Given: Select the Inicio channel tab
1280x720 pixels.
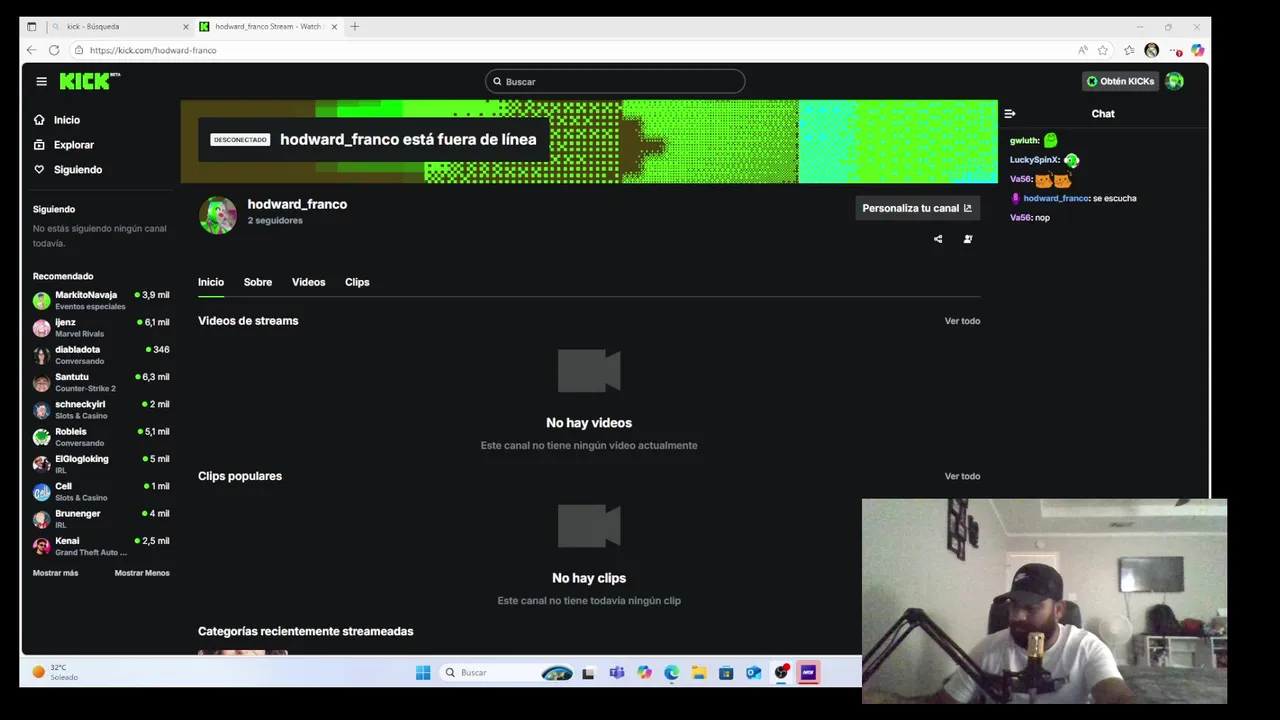Looking at the screenshot, I should 211,282.
